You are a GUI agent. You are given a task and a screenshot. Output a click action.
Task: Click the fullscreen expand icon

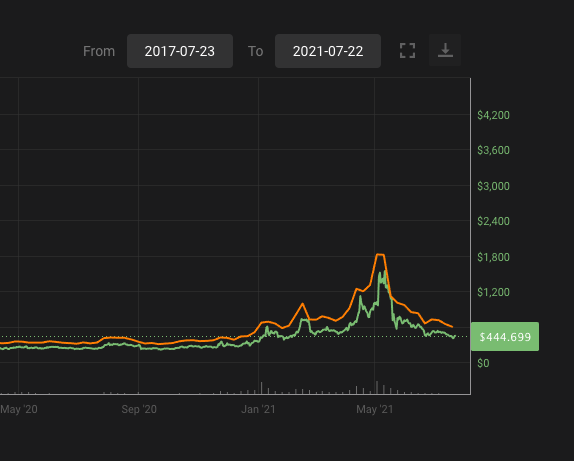click(407, 51)
